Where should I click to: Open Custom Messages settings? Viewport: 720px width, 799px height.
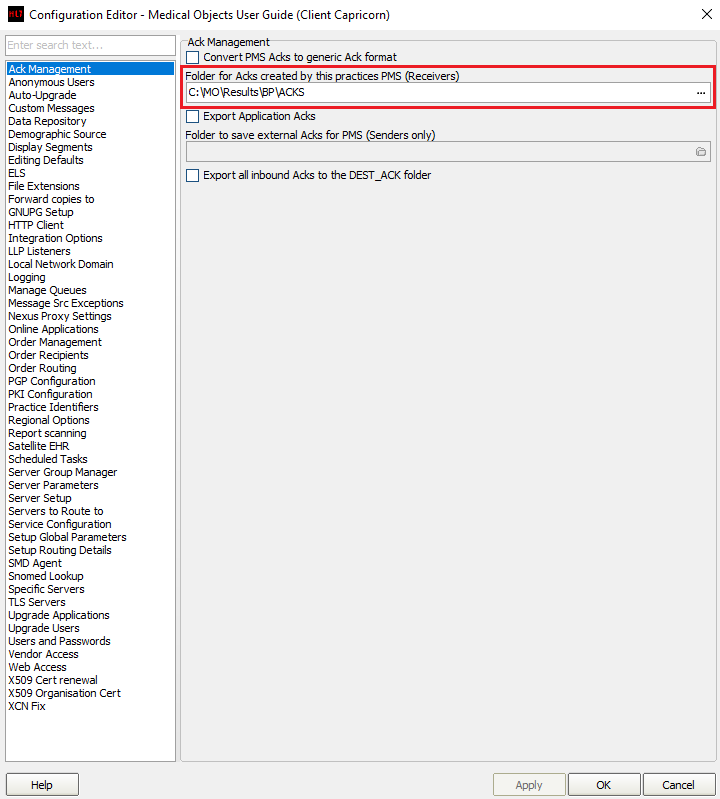tap(51, 108)
